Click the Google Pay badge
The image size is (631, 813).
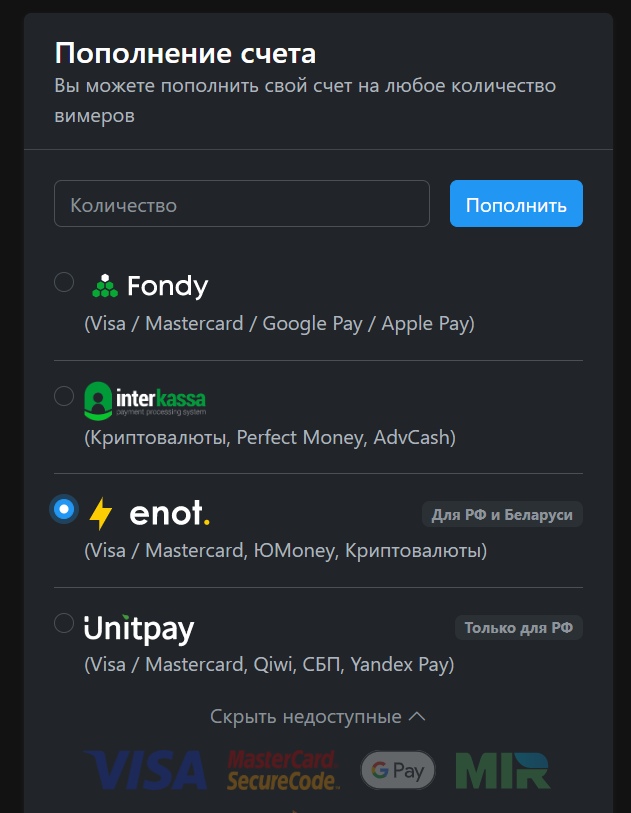coord(397,770)
